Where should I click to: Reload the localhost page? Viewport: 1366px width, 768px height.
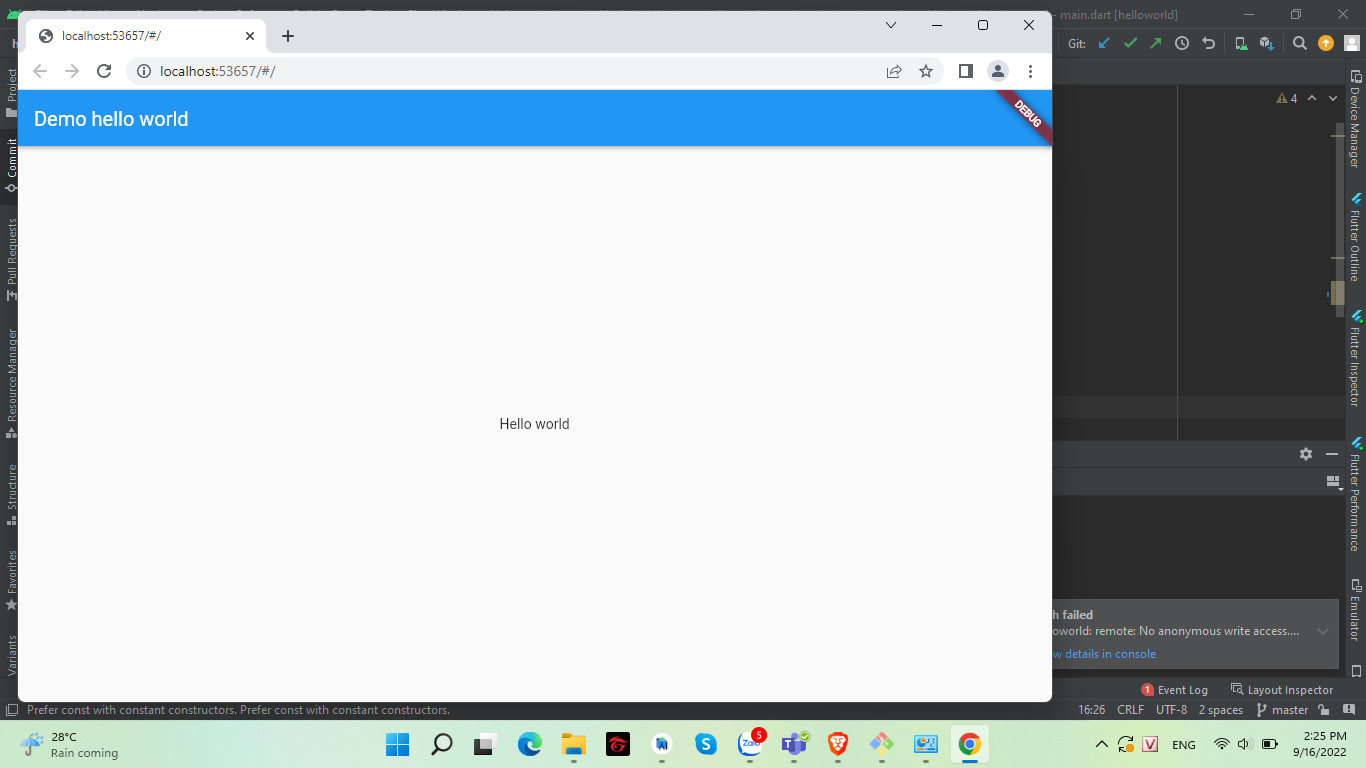(104, 71)
